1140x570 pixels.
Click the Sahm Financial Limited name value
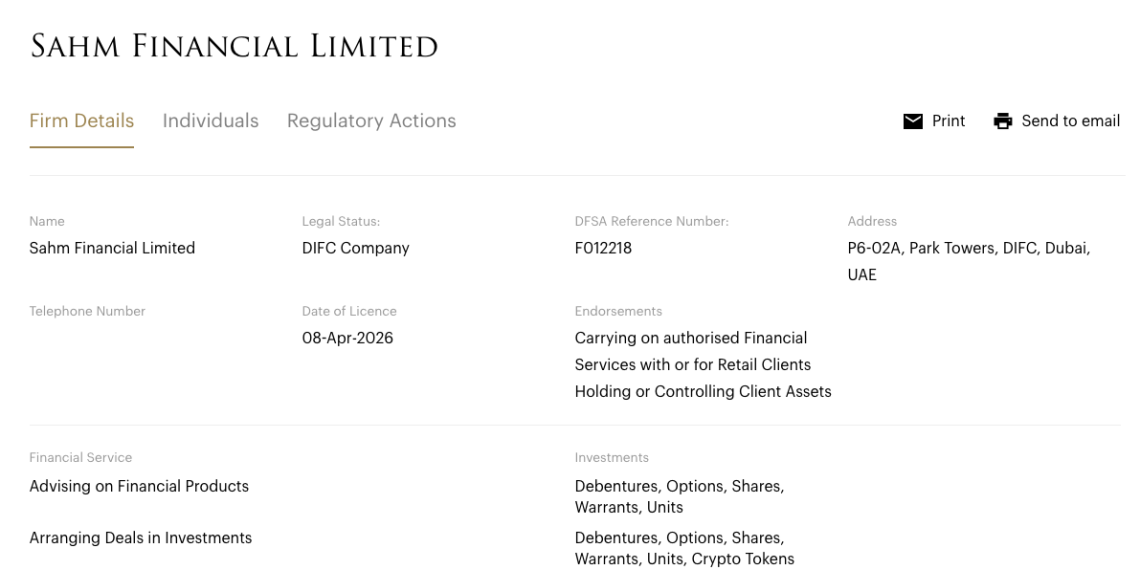112,248
